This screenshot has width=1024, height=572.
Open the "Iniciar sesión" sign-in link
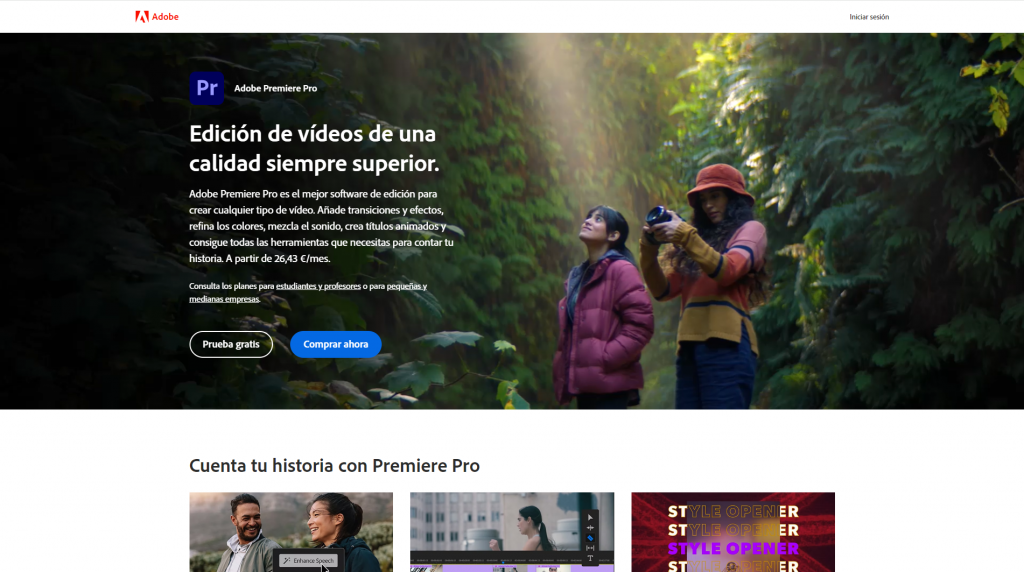point(868,17)
